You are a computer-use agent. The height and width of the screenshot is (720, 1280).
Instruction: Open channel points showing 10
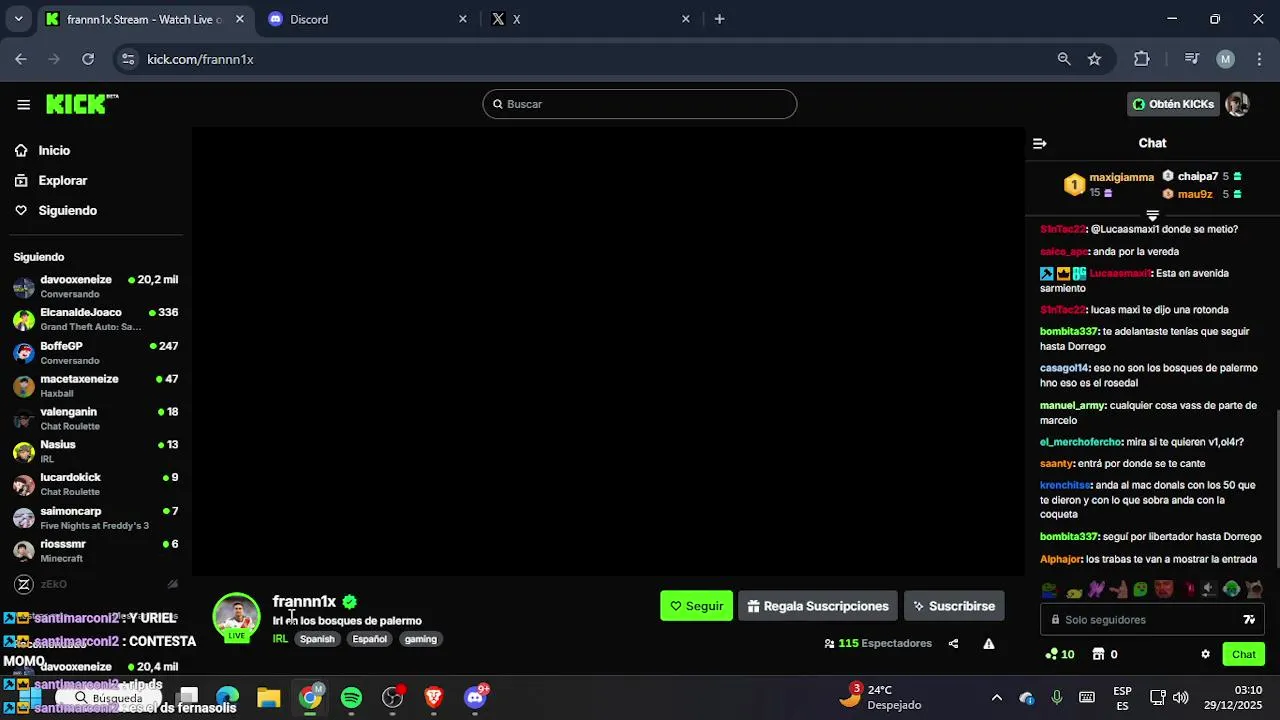(x=1059, y=654)
